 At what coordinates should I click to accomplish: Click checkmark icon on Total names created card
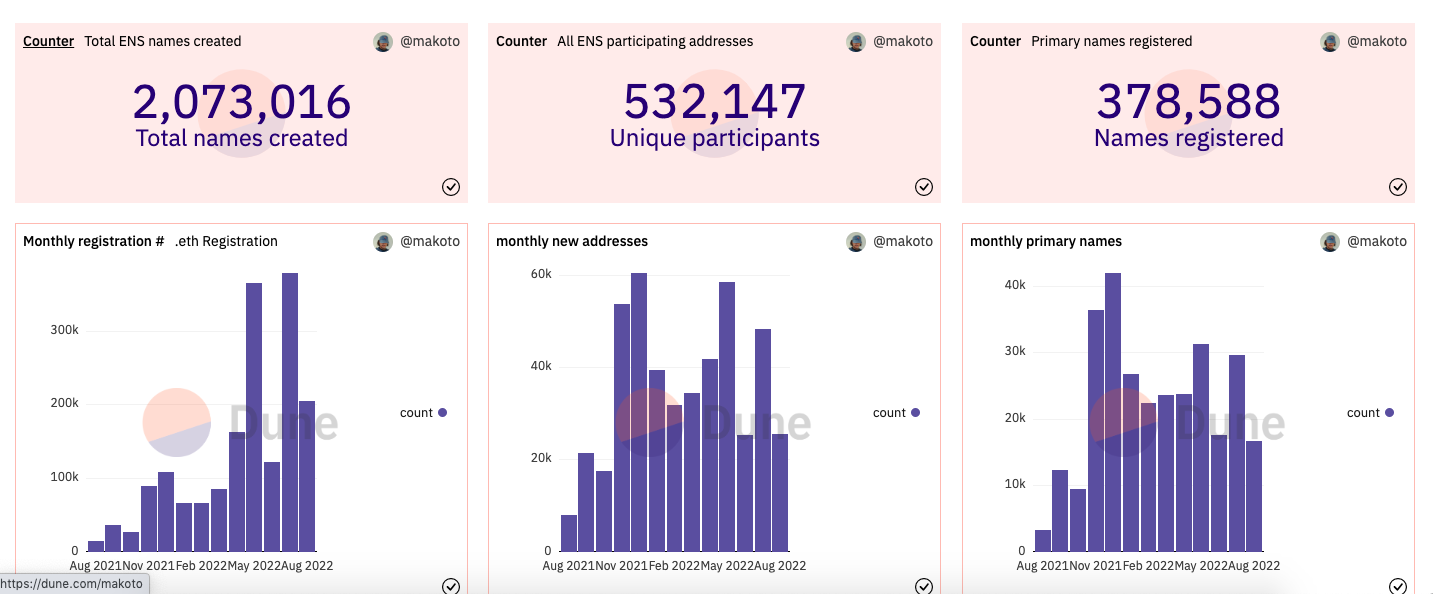[x=451, y=187]
